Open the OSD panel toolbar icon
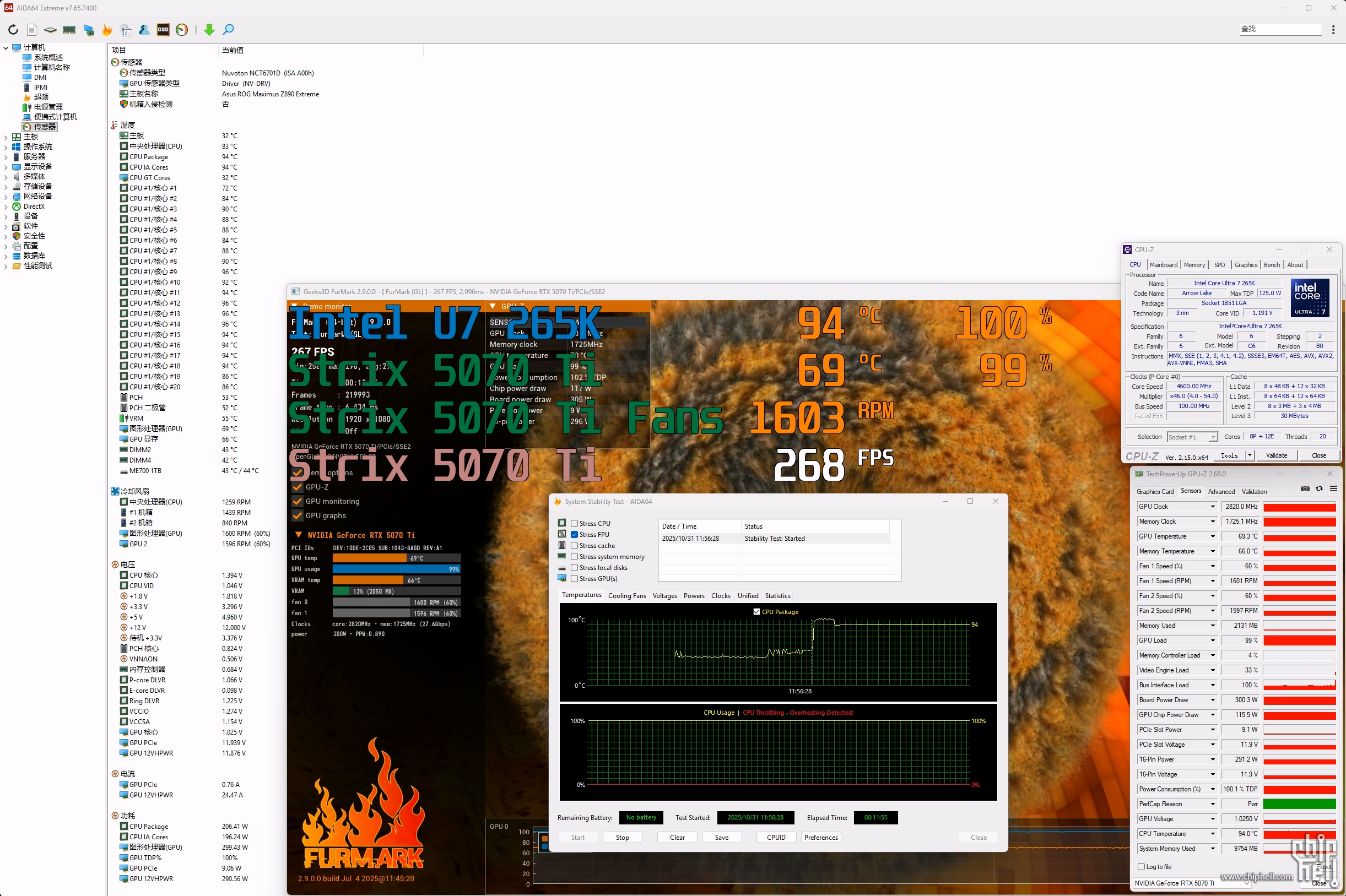The width and height of the screenshot is (1346, 896). pyautogui.click(x=163, y=30)
